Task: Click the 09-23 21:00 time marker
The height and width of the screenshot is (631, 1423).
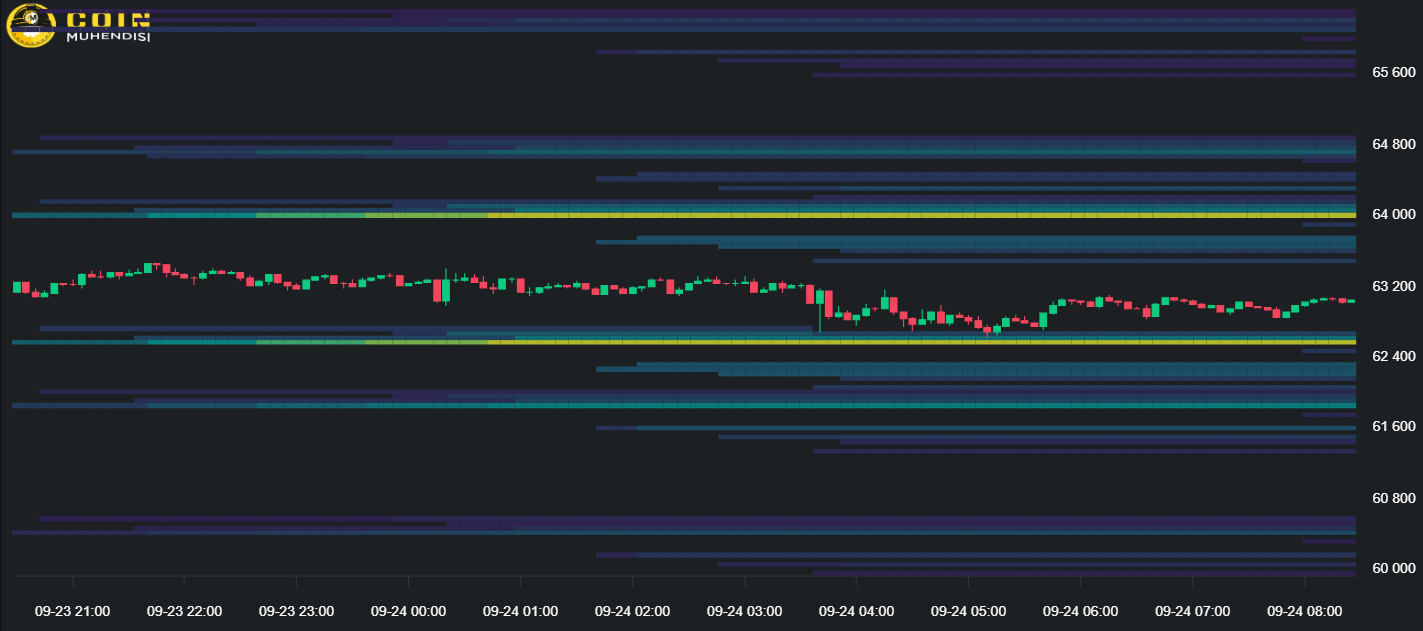Action: [72, 611]
